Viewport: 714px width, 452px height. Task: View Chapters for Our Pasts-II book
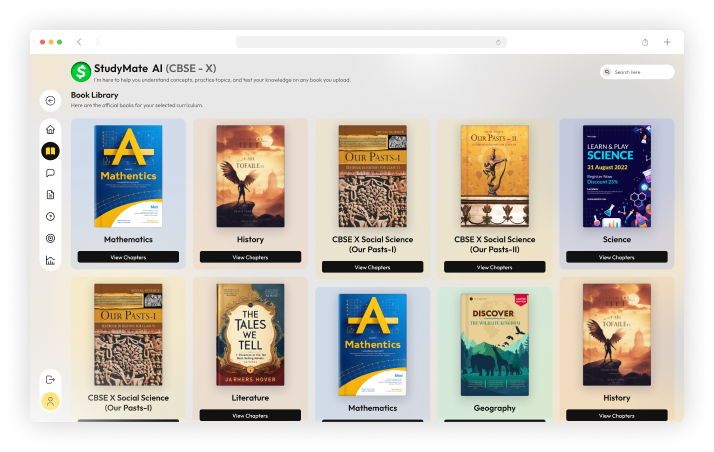pyautogui.click(x=495, y=267)
